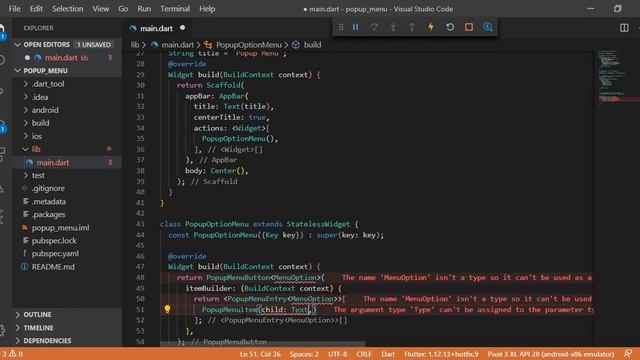The height and width of the screenshot is (360, 640).
Task: Close the unsaved main.dart tab dot
Action: tap(182, 28)
